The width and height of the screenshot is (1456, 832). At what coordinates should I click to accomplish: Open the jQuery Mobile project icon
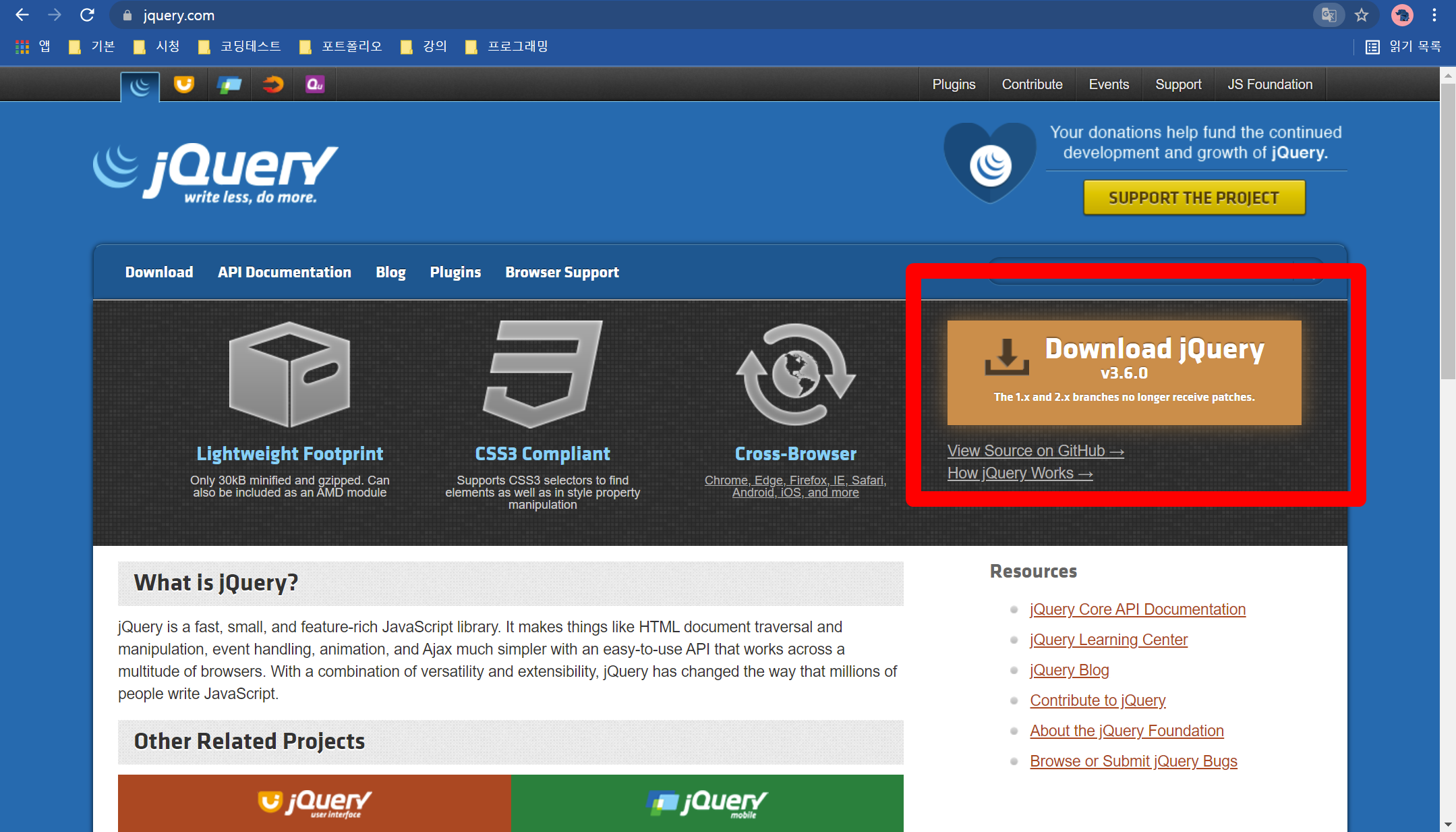pos(229,84)
